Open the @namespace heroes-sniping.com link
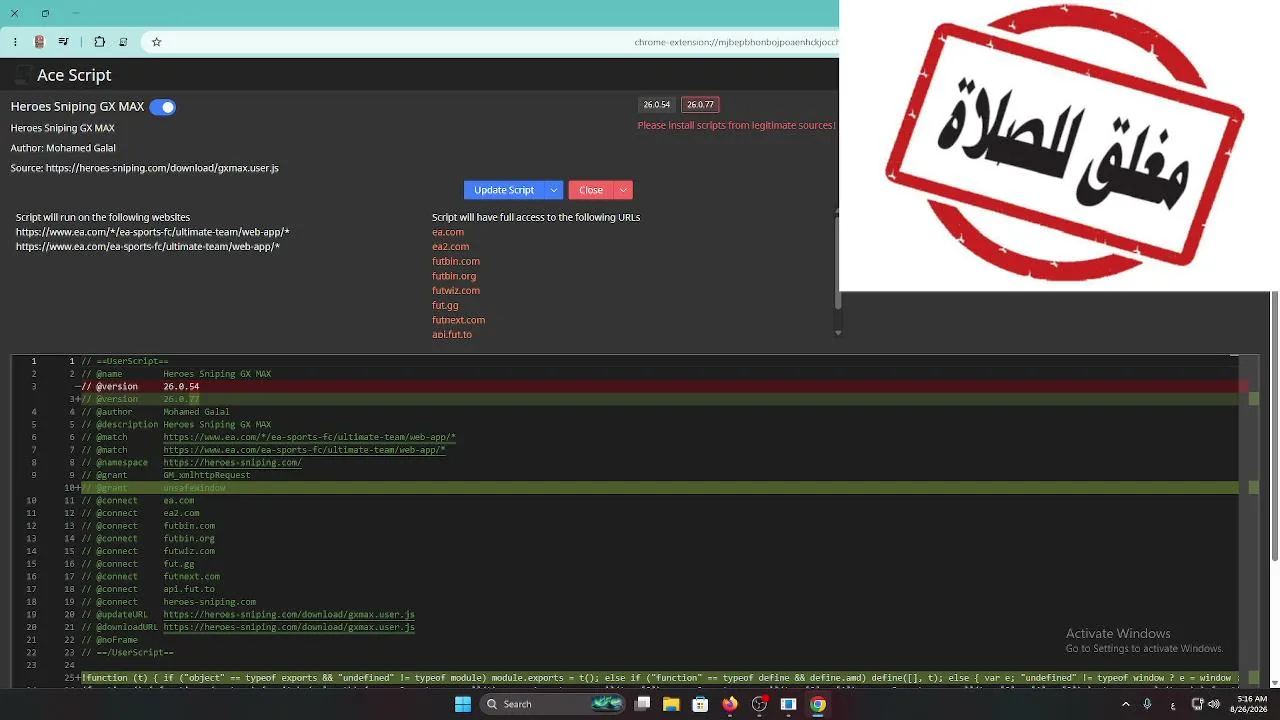The width and height of the screenshot is (1280, 720). pyautogui.click(x=232, y=463)
